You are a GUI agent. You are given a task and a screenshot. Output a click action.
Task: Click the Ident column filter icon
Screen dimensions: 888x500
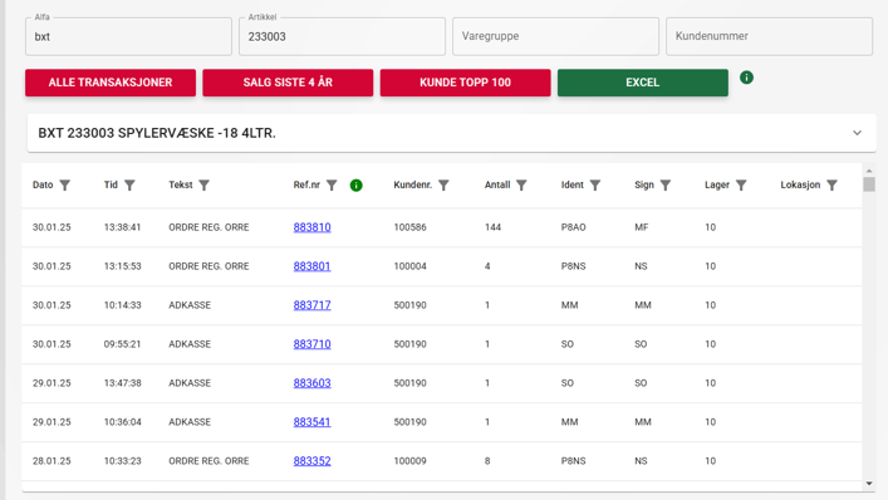pos(595,185)
